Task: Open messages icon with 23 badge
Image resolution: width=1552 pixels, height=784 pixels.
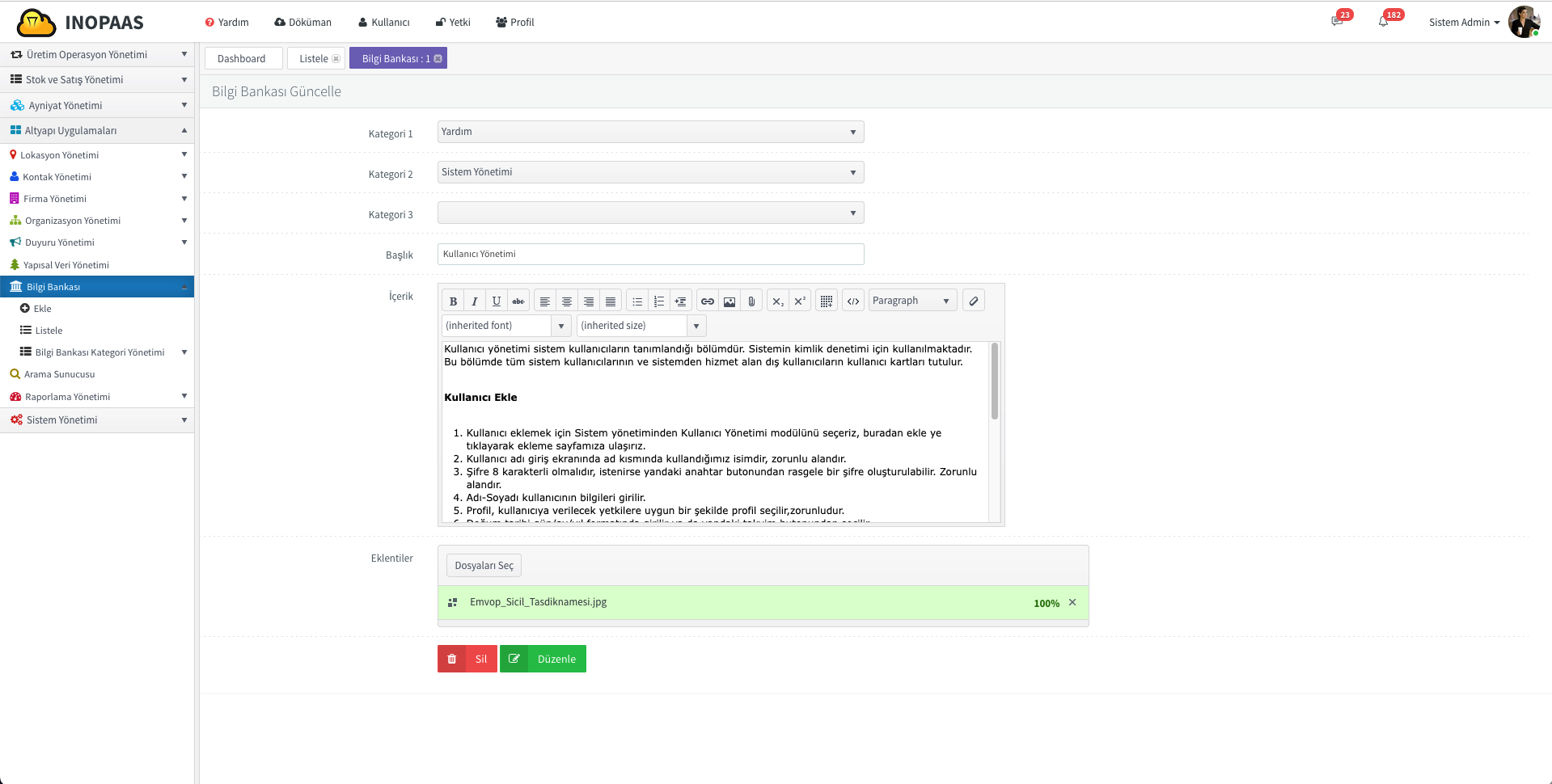Action: [x=1338, y=21]
